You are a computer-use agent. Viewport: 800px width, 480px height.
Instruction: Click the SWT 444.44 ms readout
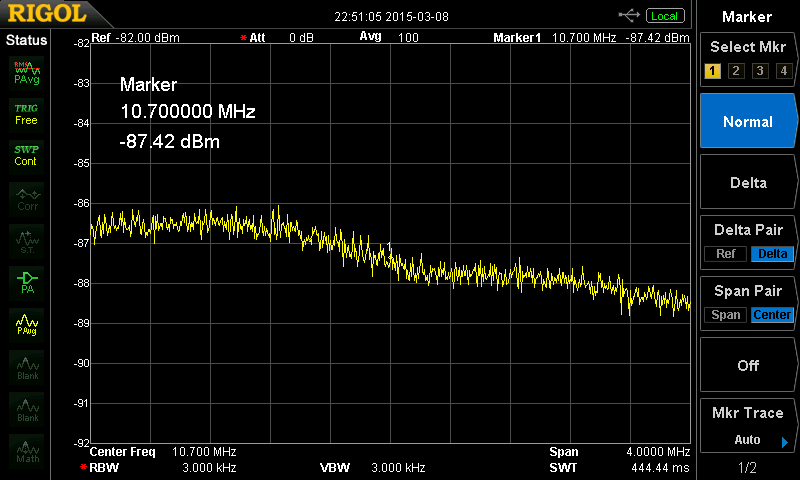(x=619, y=467)
